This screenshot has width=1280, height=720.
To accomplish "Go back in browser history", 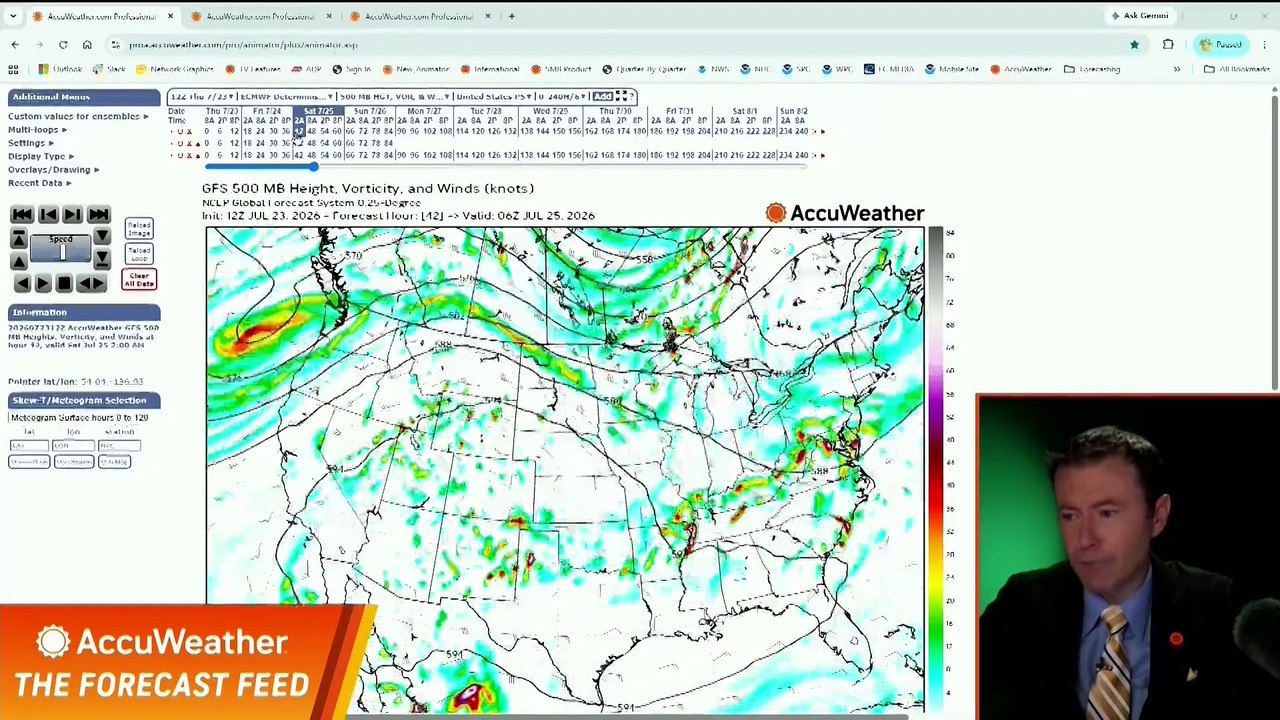I will [15, 45].
